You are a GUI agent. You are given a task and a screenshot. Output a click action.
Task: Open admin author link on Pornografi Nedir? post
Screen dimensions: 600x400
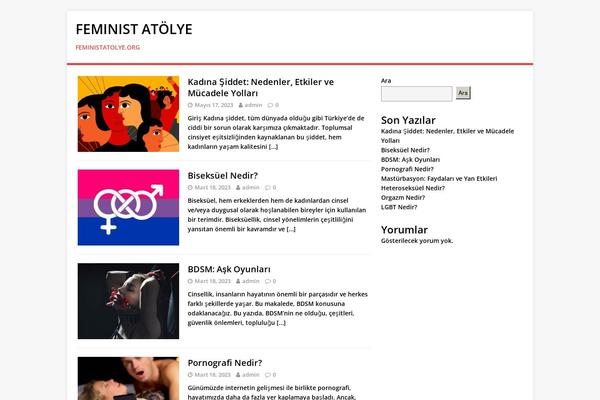(251, 375)
